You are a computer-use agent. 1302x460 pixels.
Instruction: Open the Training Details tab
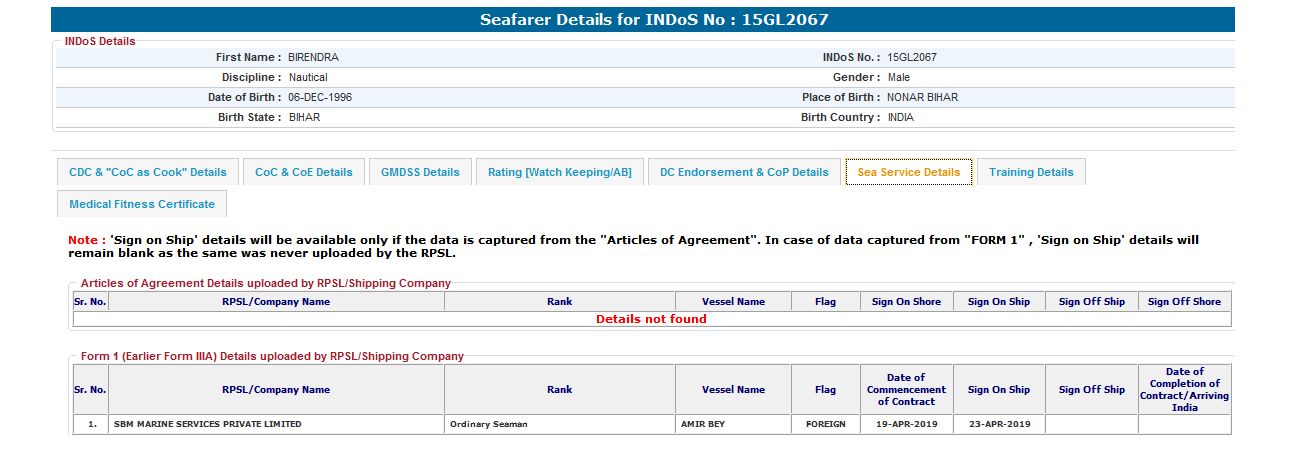point(1031,172)
